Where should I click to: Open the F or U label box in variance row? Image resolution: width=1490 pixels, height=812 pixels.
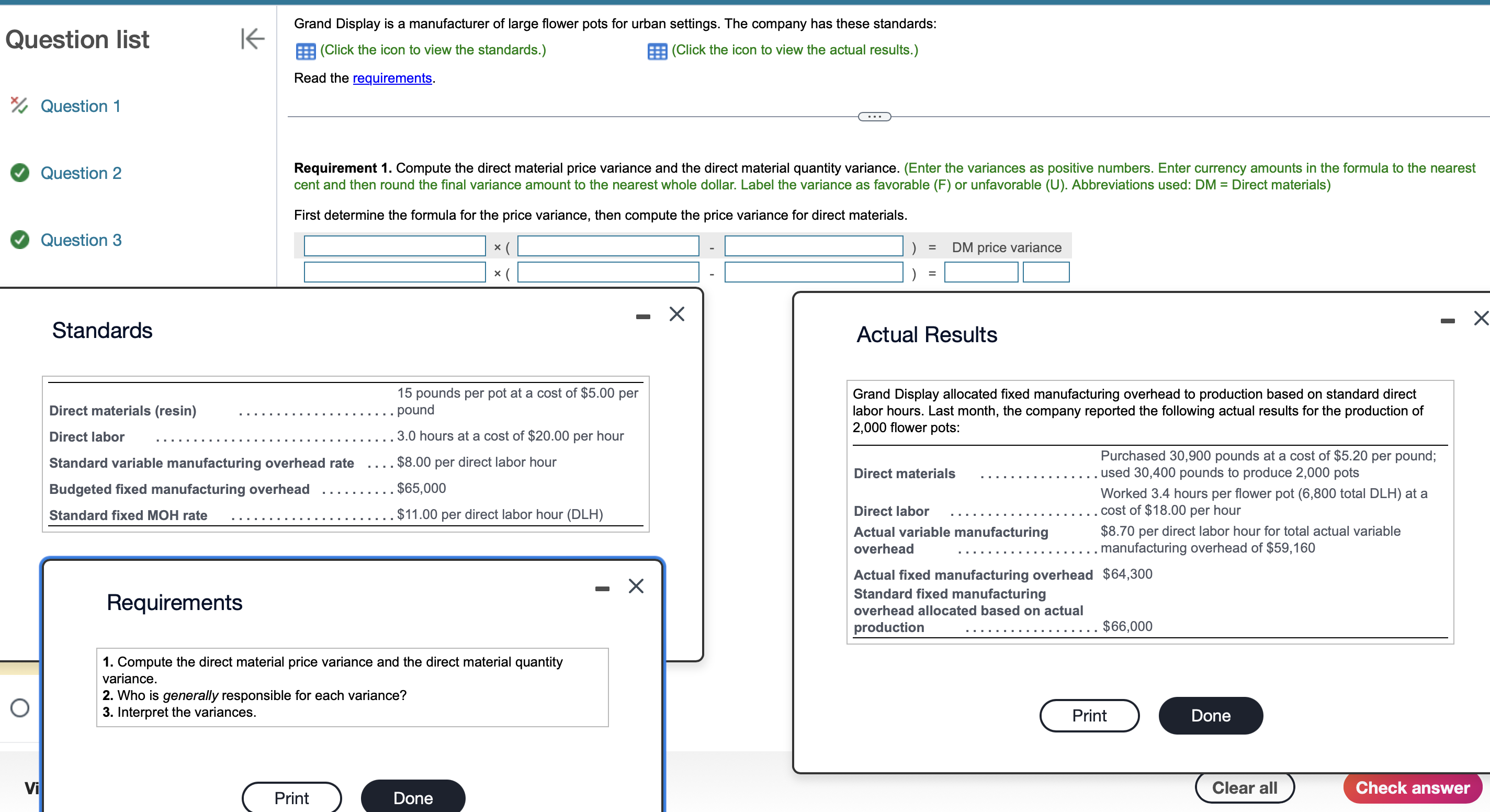(x=1045, y=272)
